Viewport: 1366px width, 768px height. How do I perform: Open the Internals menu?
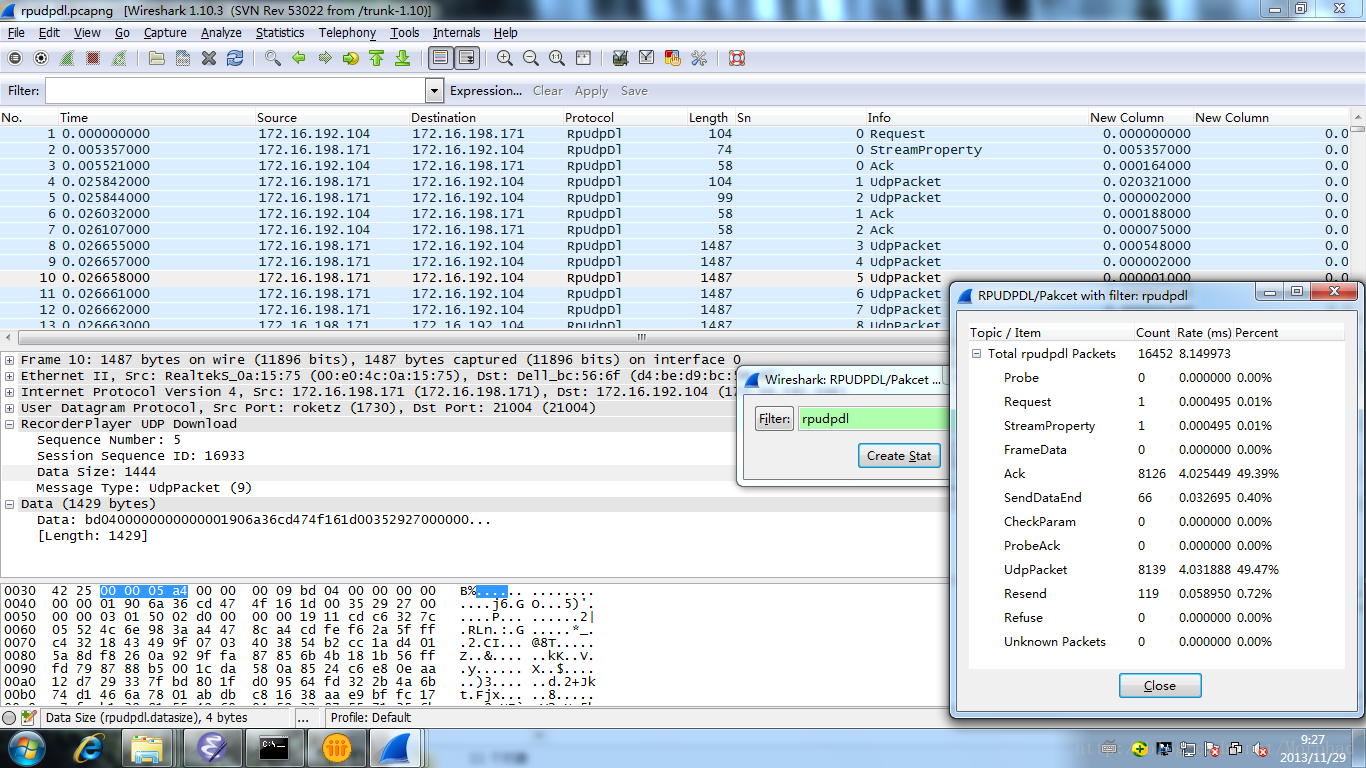[x=456, y=33]
